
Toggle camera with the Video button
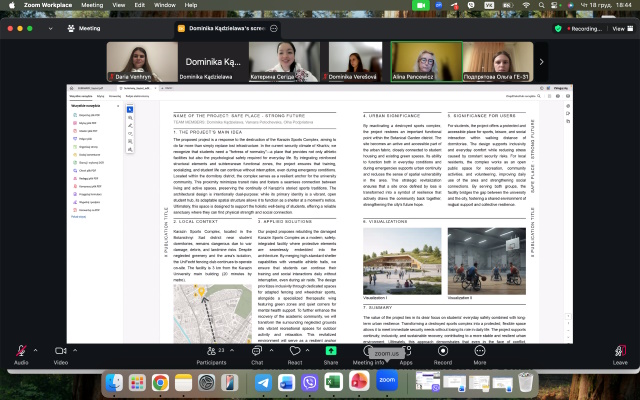pyautogui.click(x=61, y=353)
